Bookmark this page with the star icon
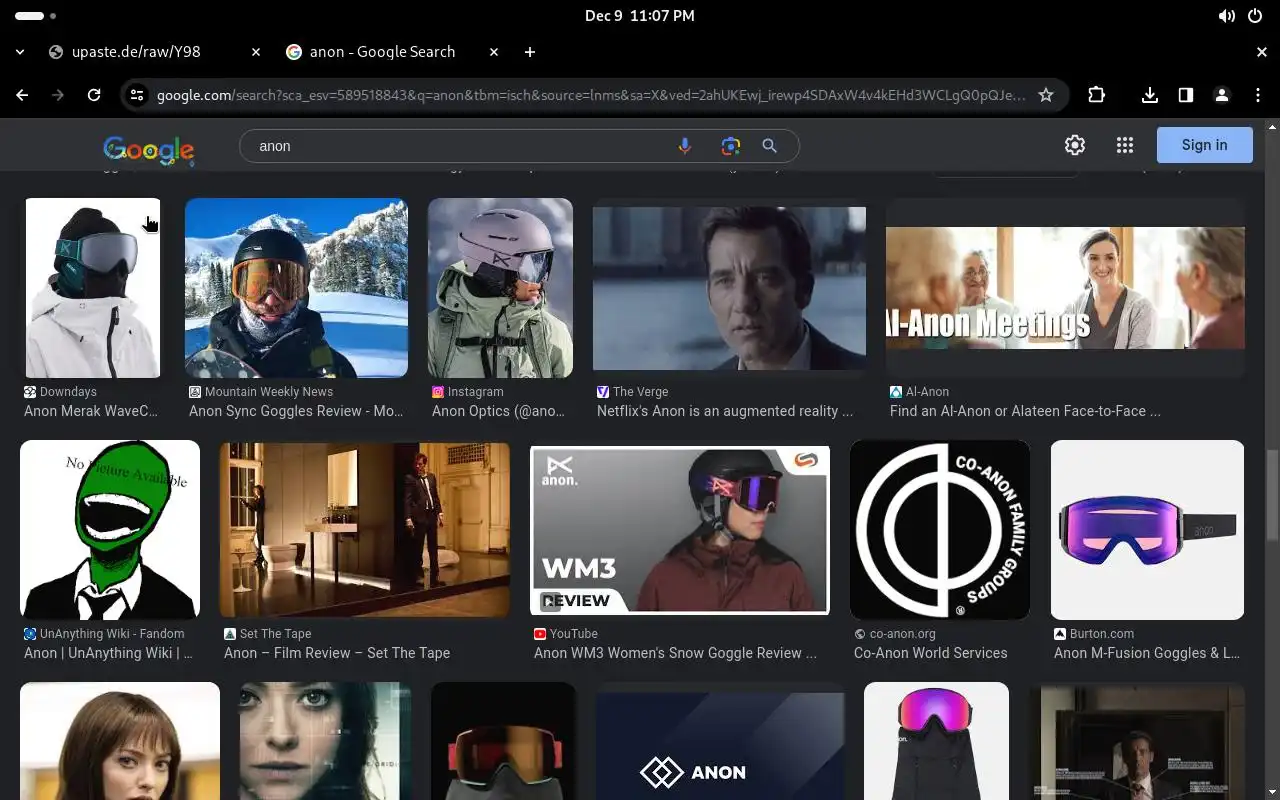 pyautogui.click(x=1046, y=95)
